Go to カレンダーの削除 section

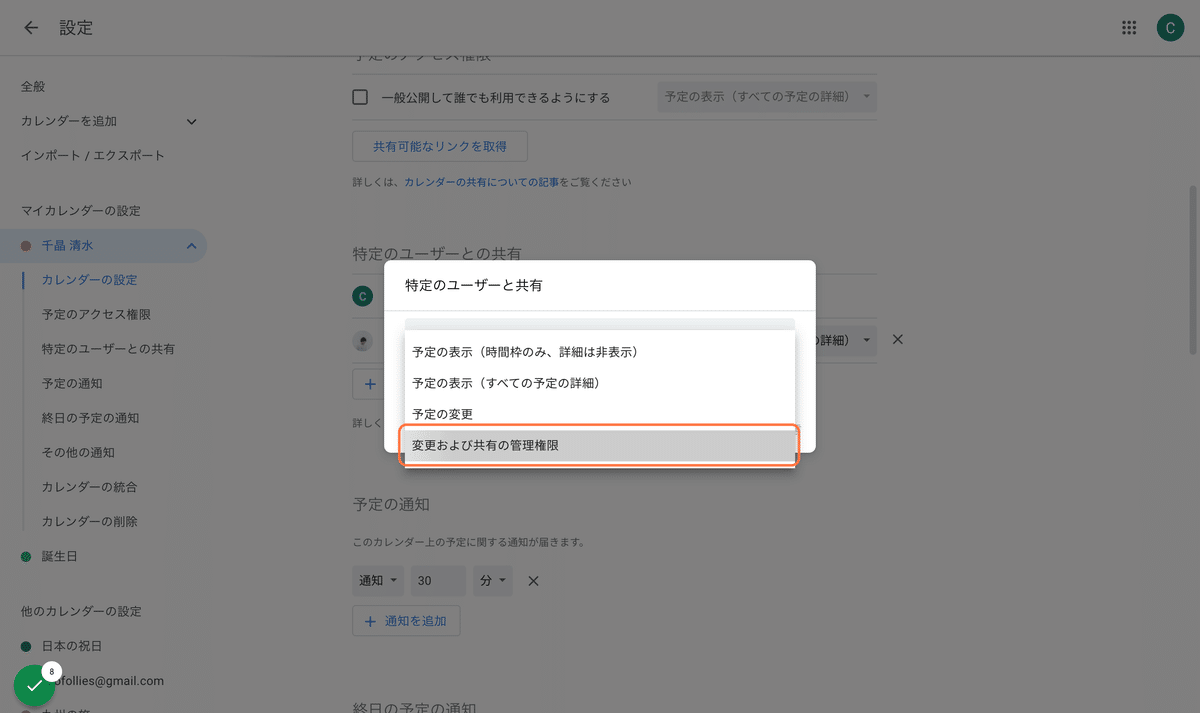(x=90, y=522)
